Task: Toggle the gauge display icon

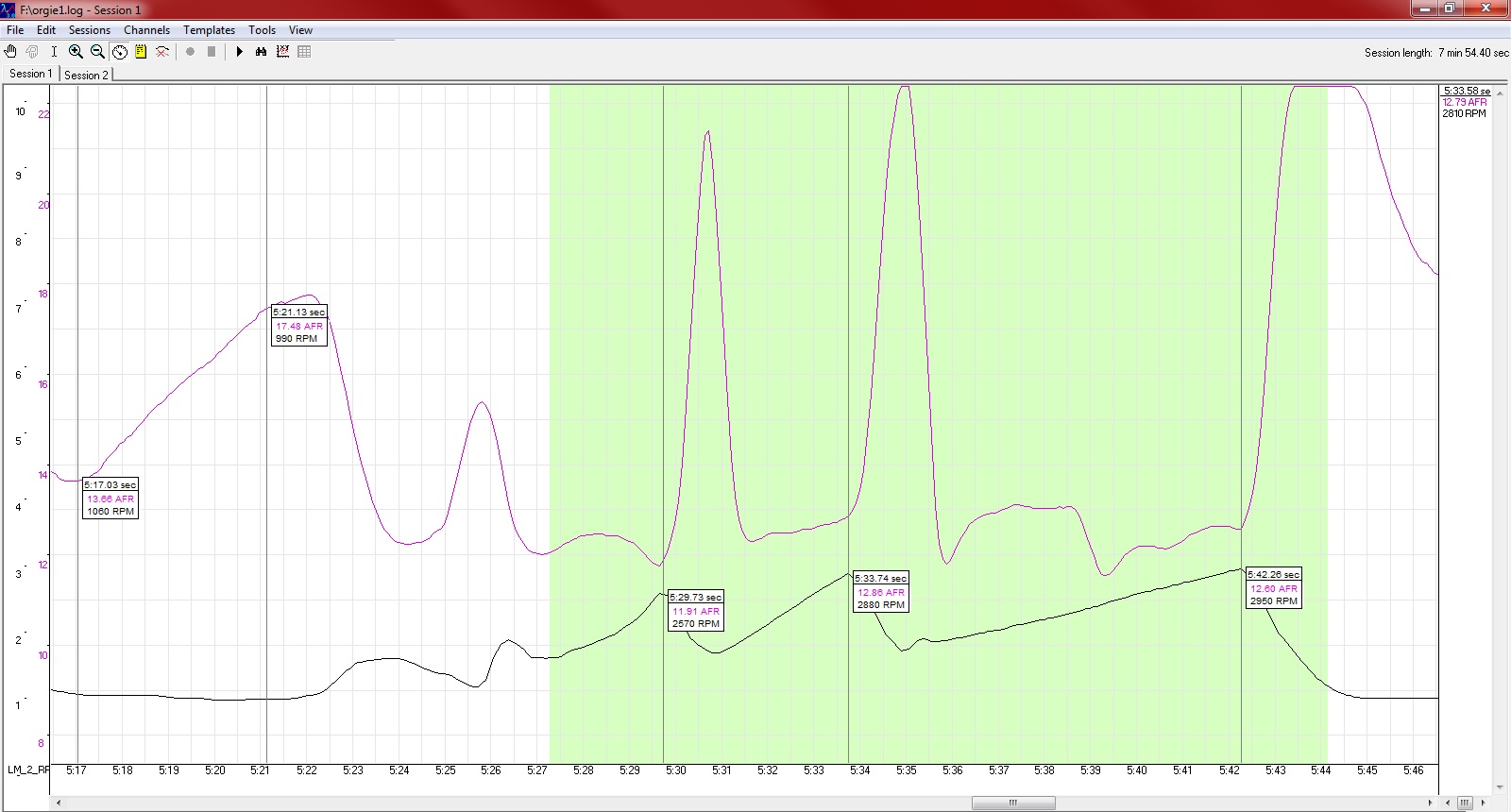Action: [x=120, y=52]
